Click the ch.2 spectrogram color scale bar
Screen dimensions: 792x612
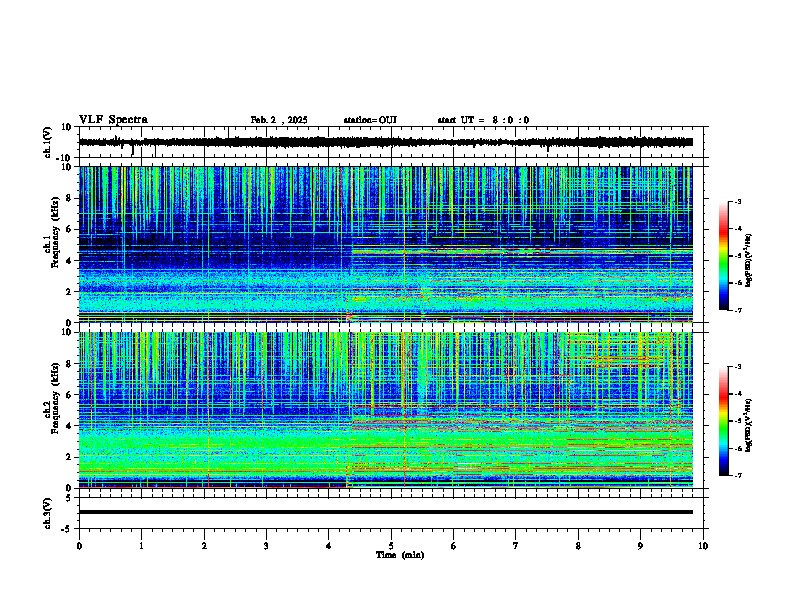[723, 421]
